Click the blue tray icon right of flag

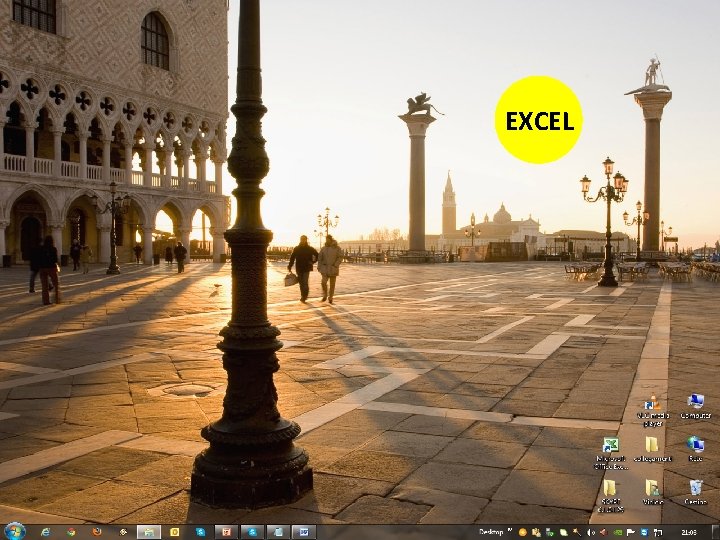(644, 533)
